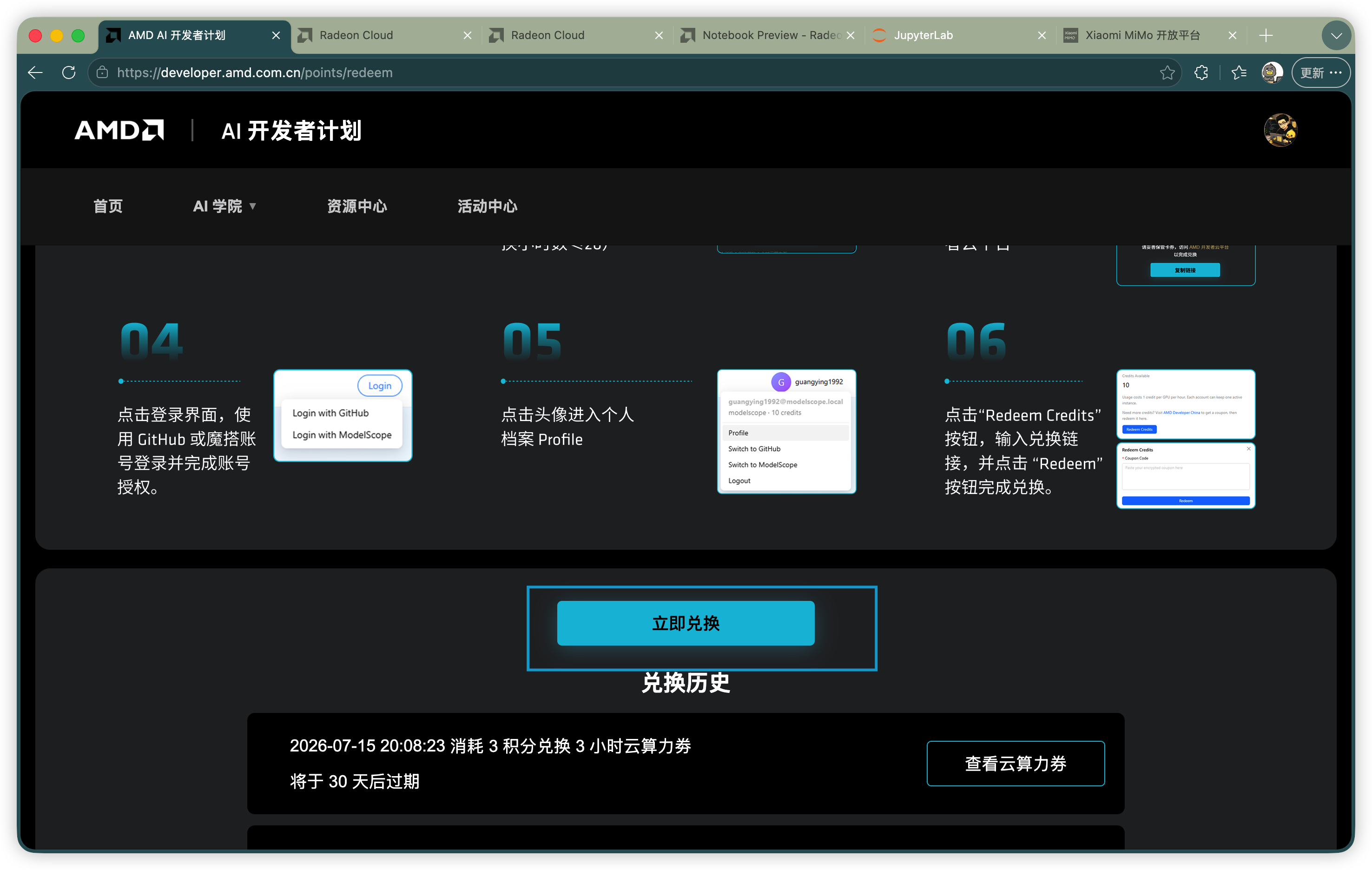Bookmark page with star icon in address bar
The width and height of the screenshot is (1372, 870).
click(1167, 72)
